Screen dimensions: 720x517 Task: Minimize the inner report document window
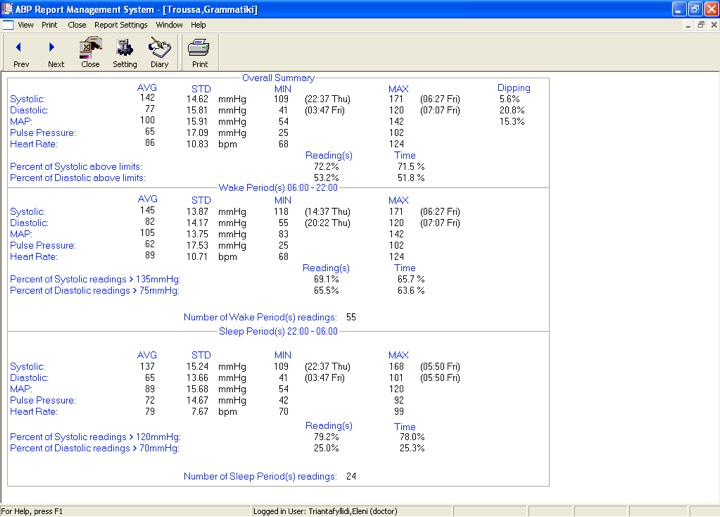pos(687,25)
